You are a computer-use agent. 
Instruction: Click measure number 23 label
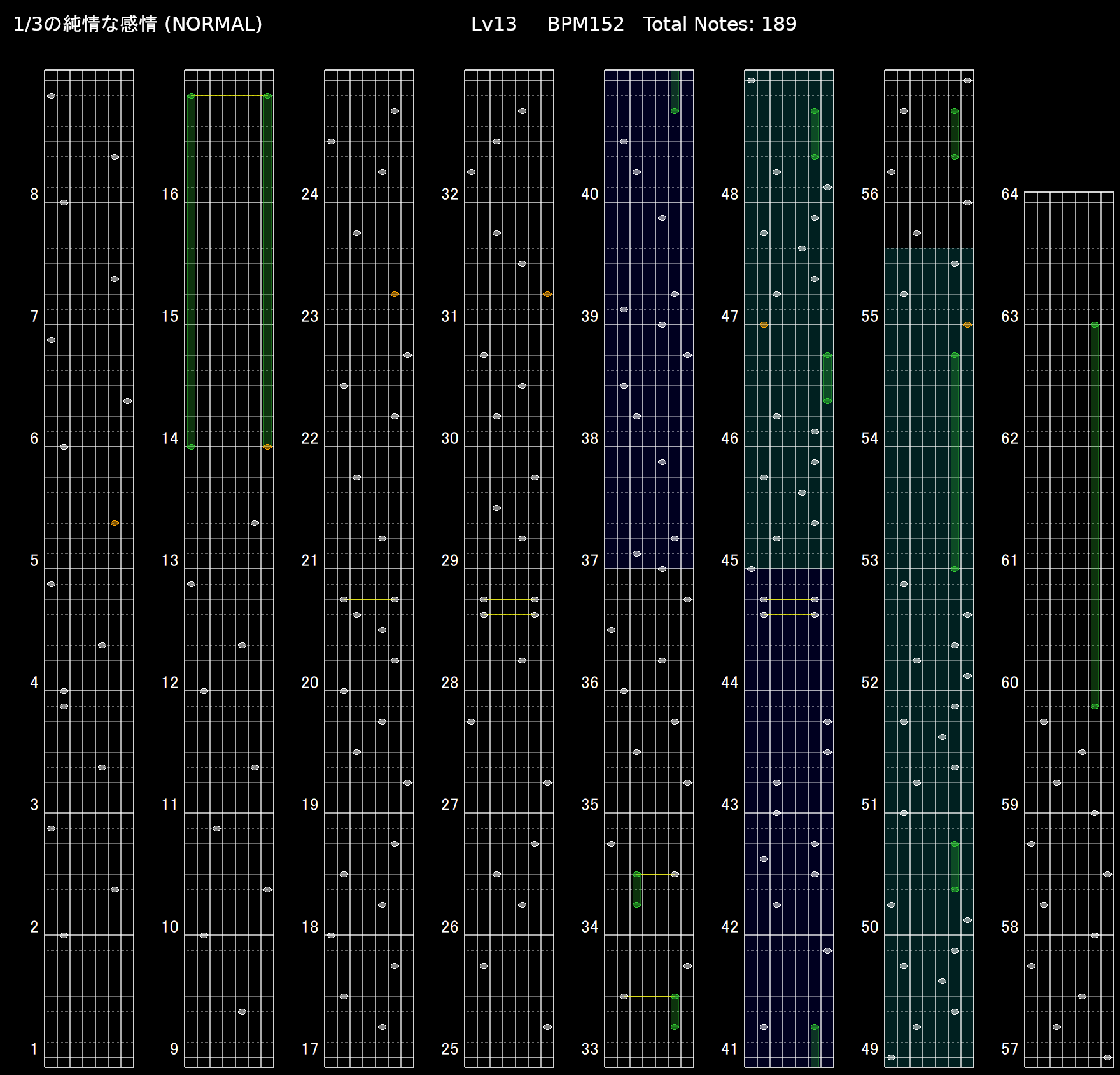(x=310, y=316)
